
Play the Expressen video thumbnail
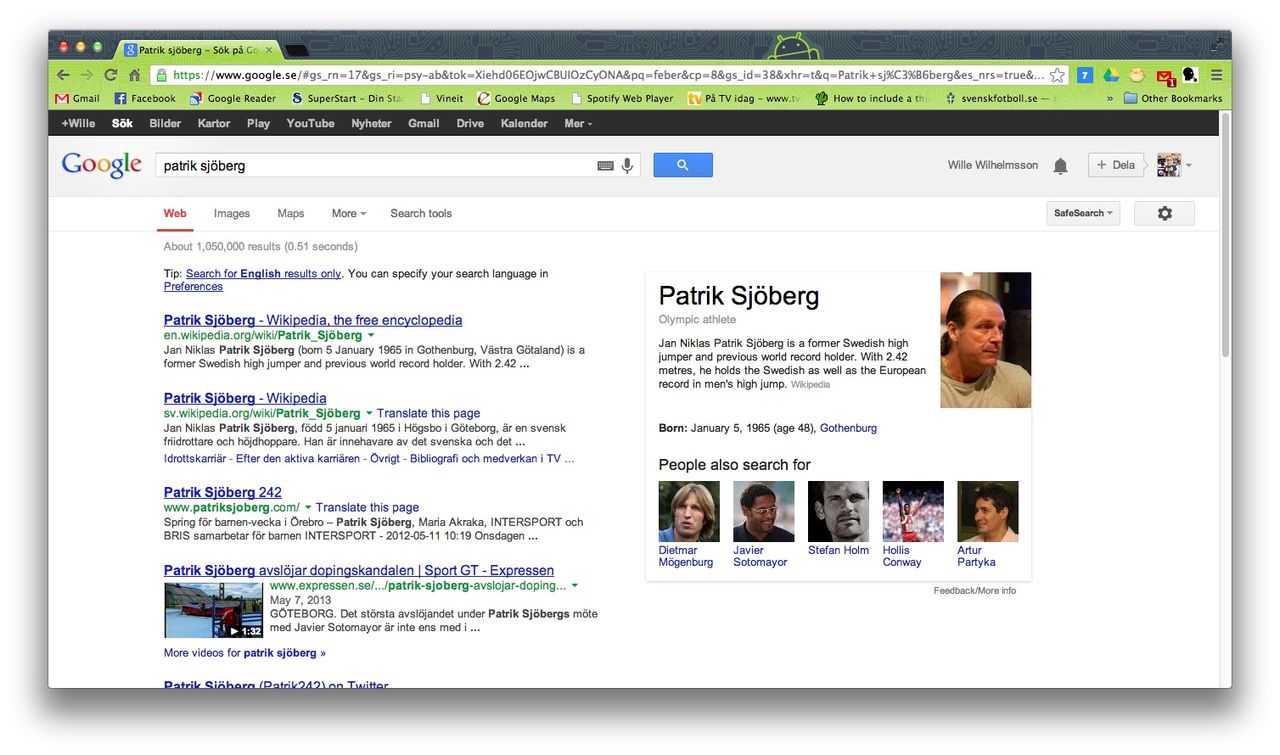click(x=213, y=610)
